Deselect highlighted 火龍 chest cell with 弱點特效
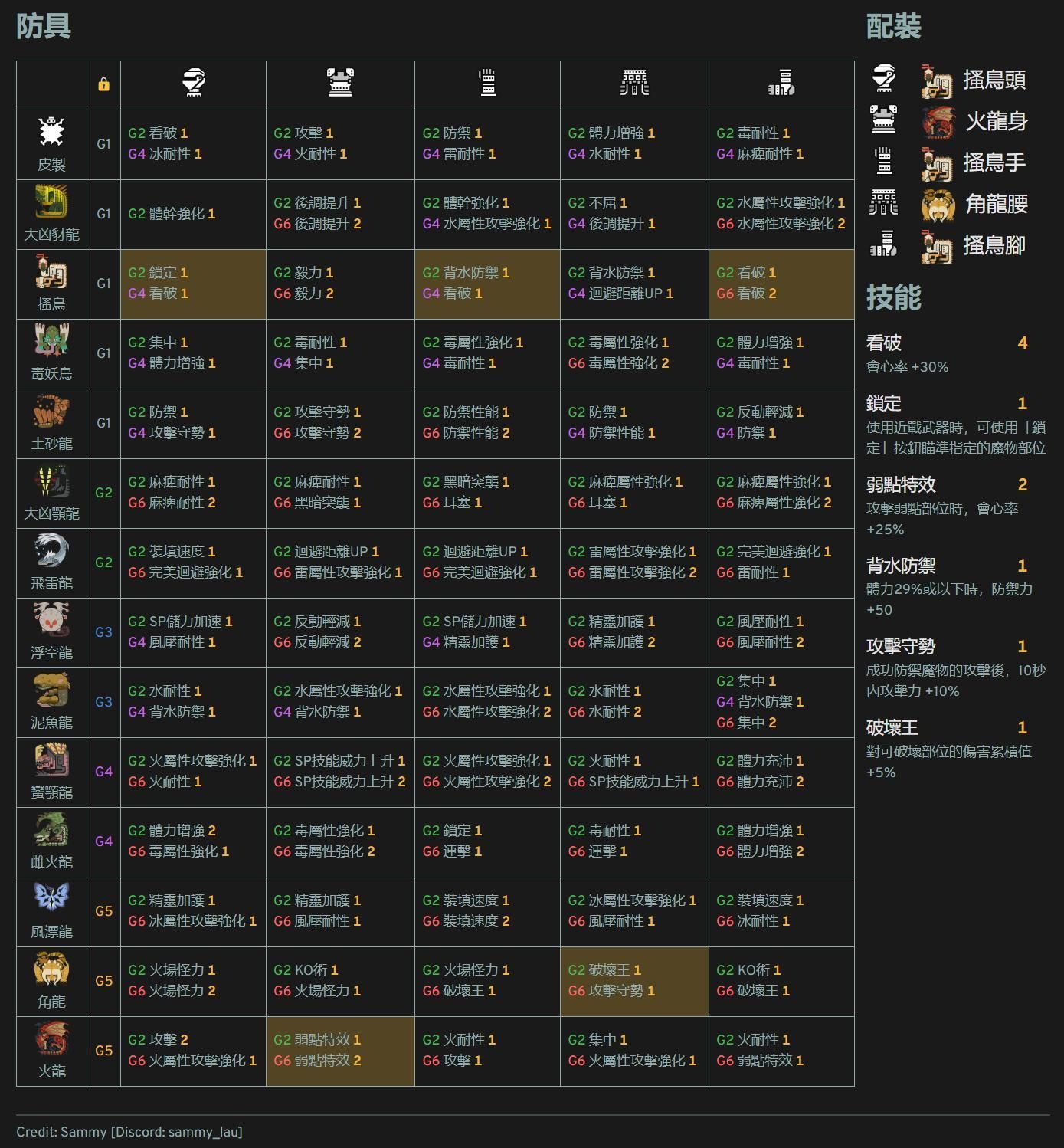1064x1148 pixels. (340, 1051)
